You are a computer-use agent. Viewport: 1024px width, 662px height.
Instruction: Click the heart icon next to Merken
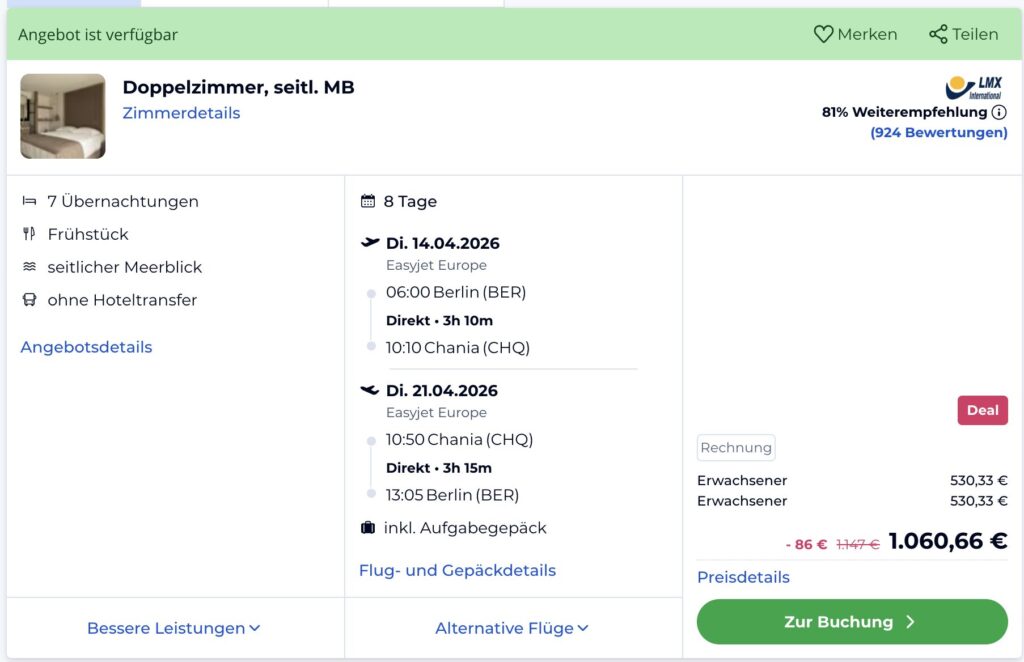point(823,34)
